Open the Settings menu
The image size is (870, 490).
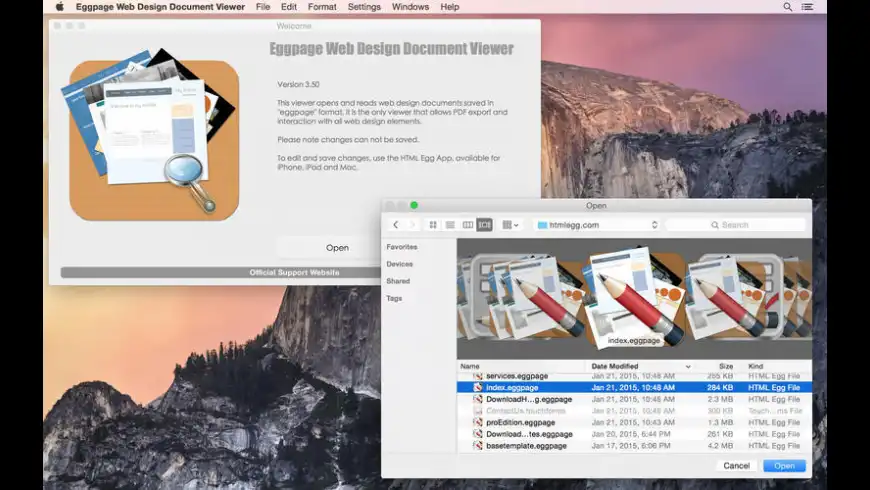click(x=364, y=7)
